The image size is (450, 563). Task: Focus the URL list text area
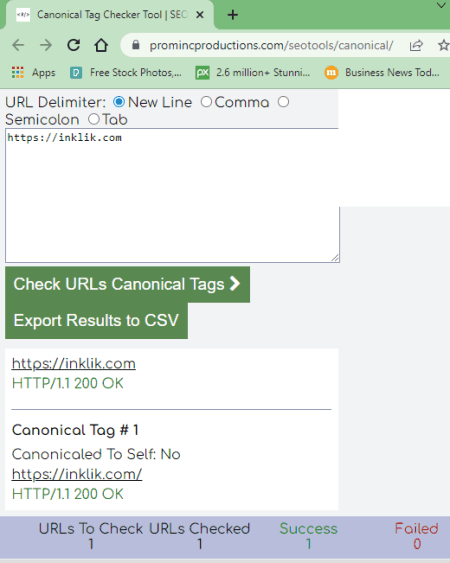click(172, 195)
